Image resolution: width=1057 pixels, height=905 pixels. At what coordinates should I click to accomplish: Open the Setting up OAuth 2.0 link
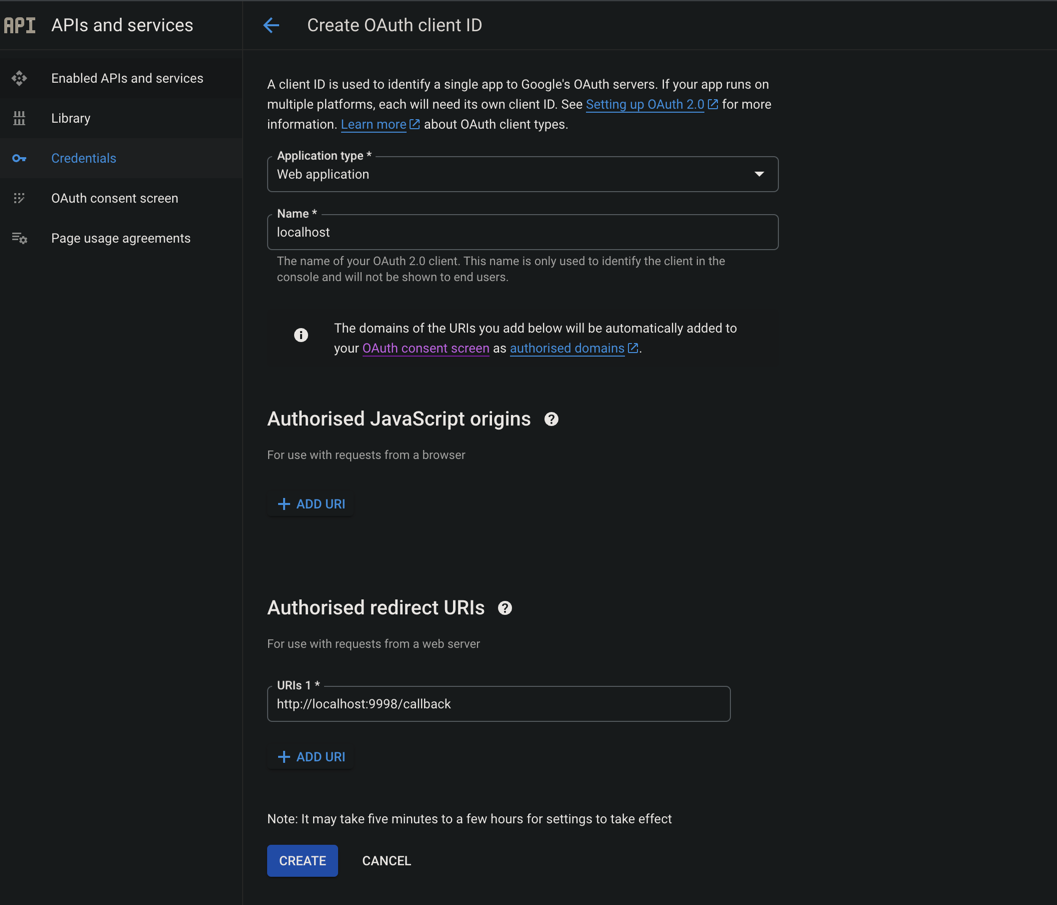[645, 104]
